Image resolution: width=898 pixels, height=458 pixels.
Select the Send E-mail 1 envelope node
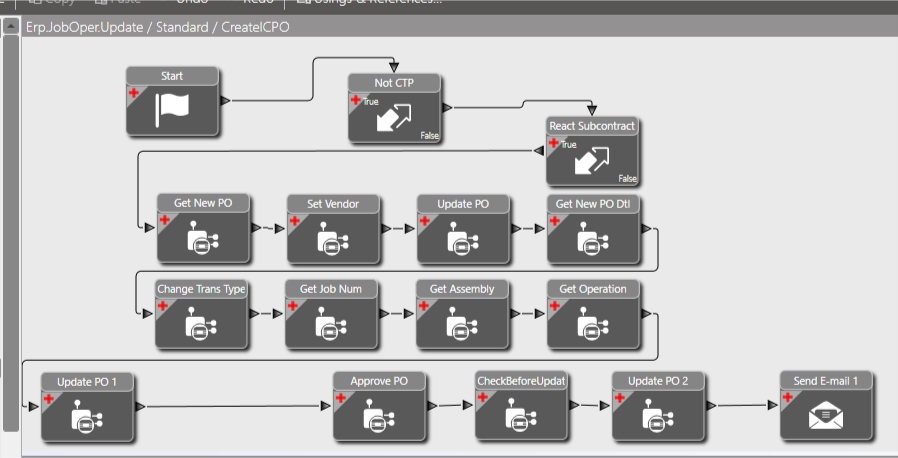click(x=826, y=406)
